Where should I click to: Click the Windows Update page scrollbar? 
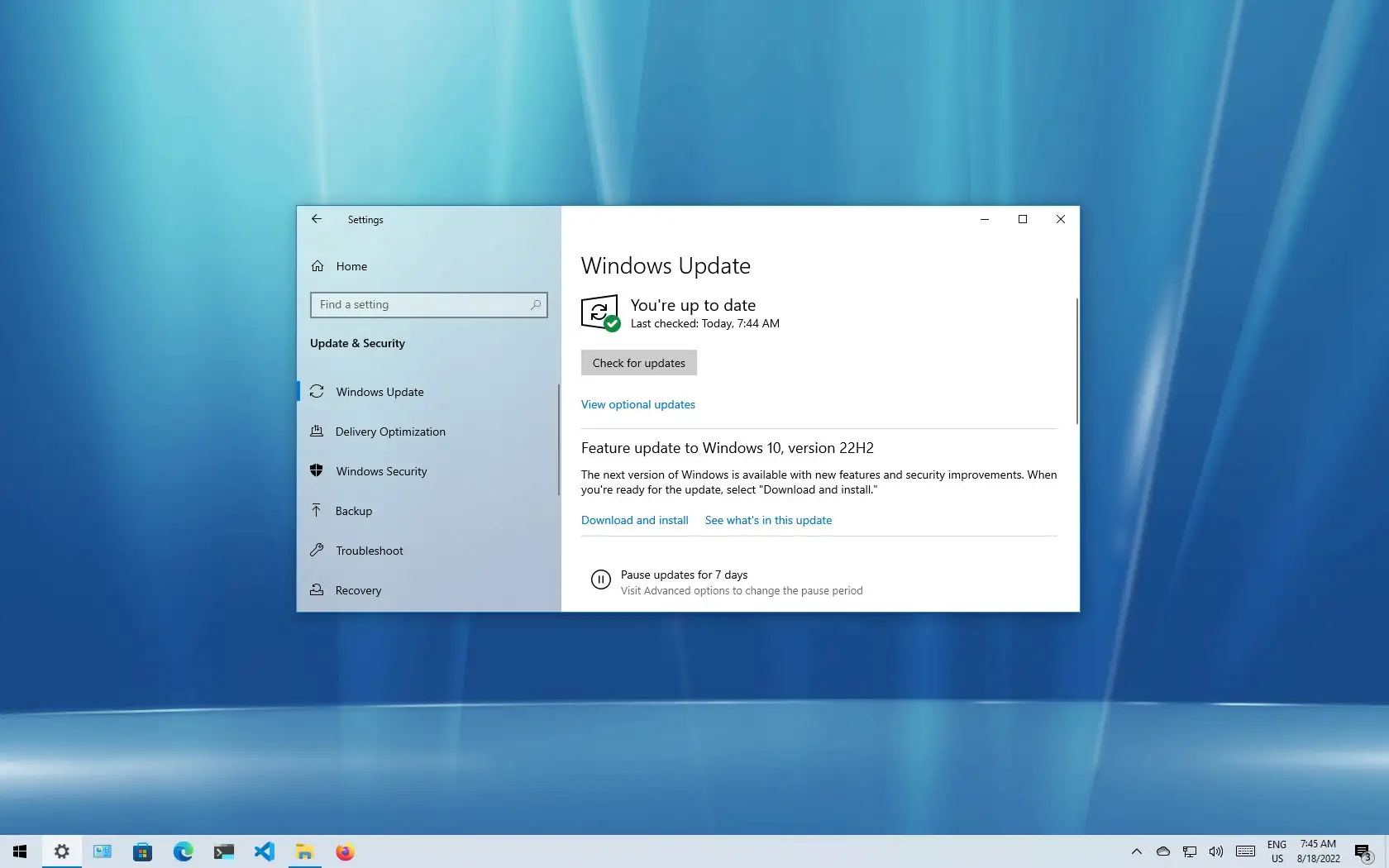tap(1076, 361)
